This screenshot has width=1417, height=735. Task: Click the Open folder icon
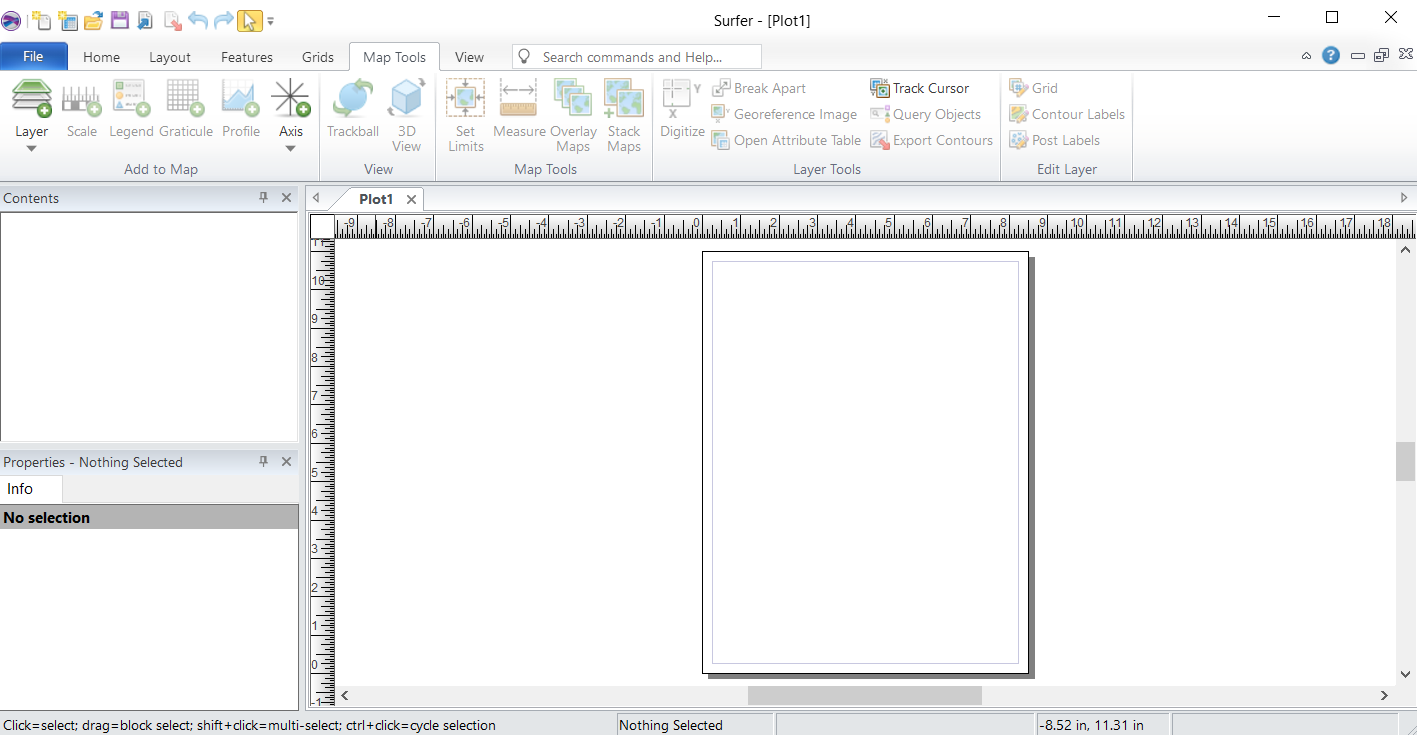pos(93,20)
